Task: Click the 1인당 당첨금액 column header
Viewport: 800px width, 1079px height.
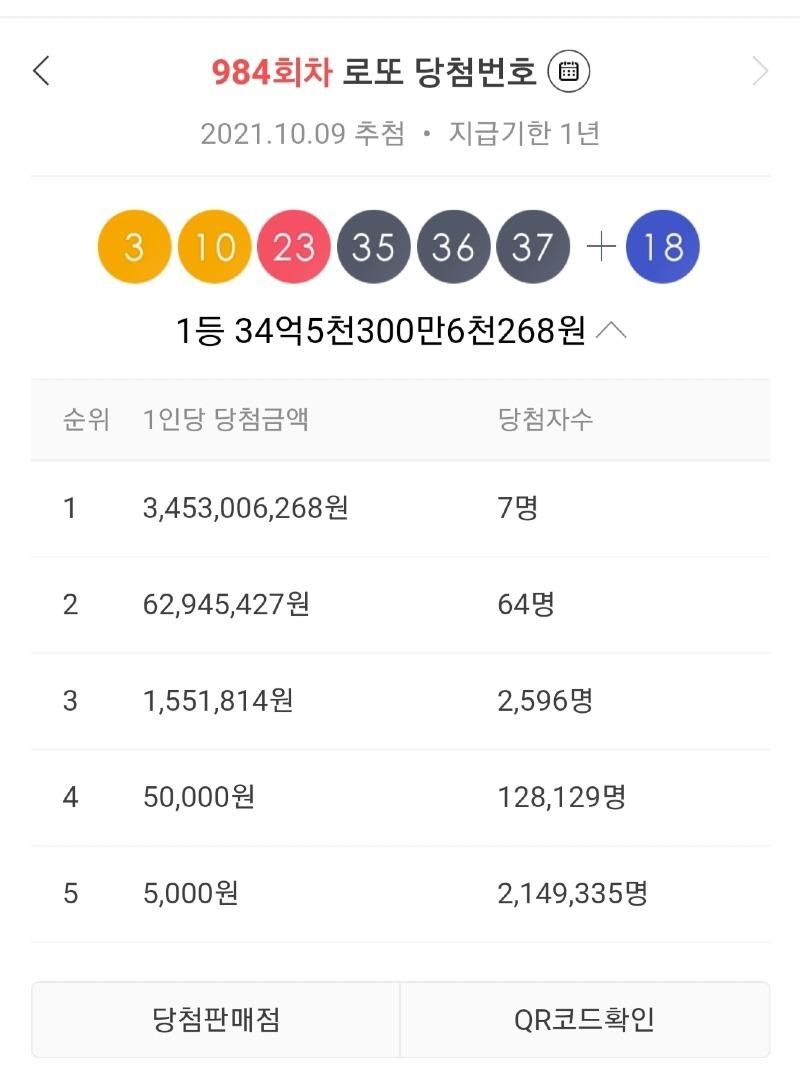Action: (x=226, y=419)
